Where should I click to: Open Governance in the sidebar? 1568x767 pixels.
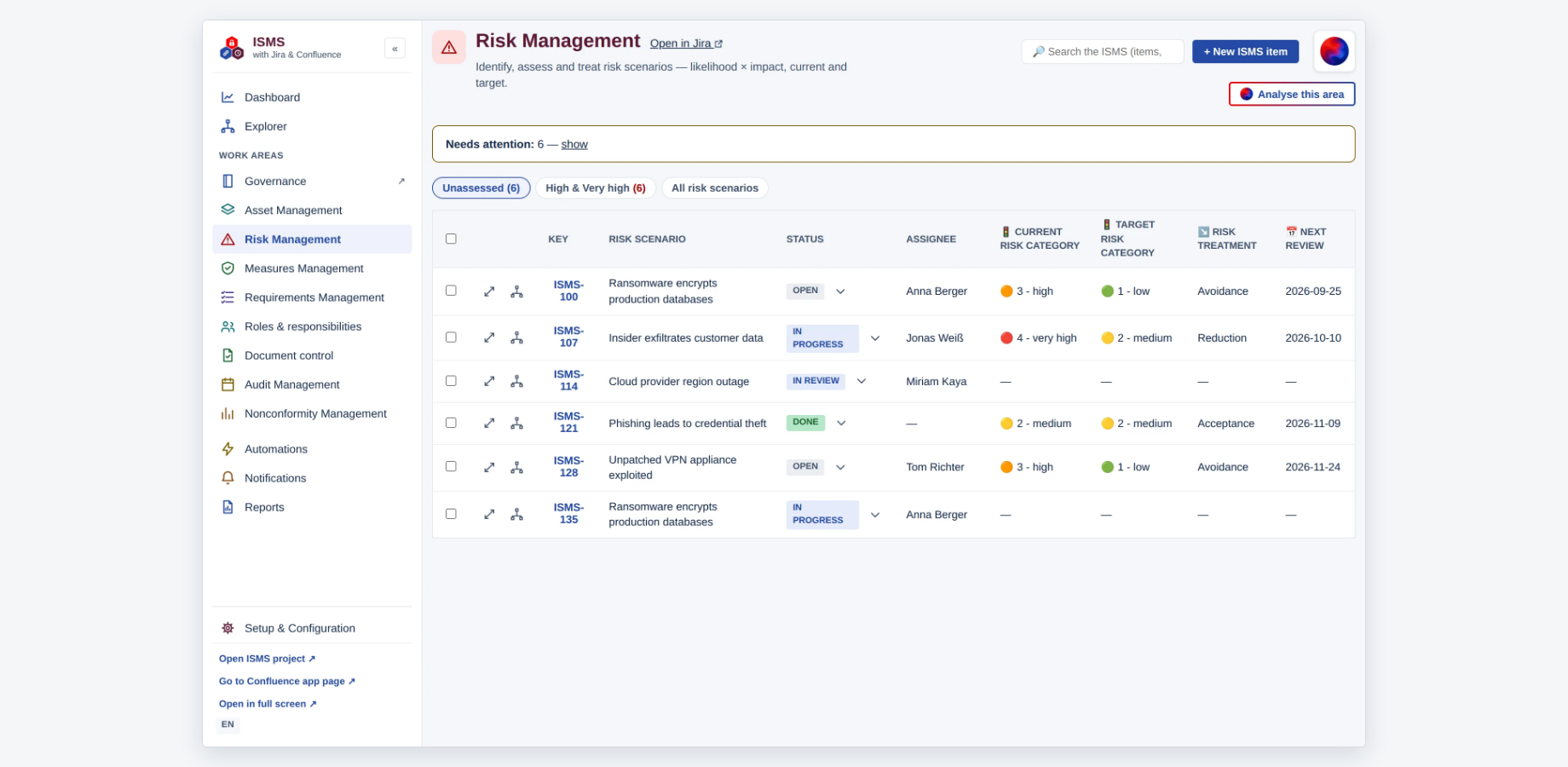(x=312, y=181)
